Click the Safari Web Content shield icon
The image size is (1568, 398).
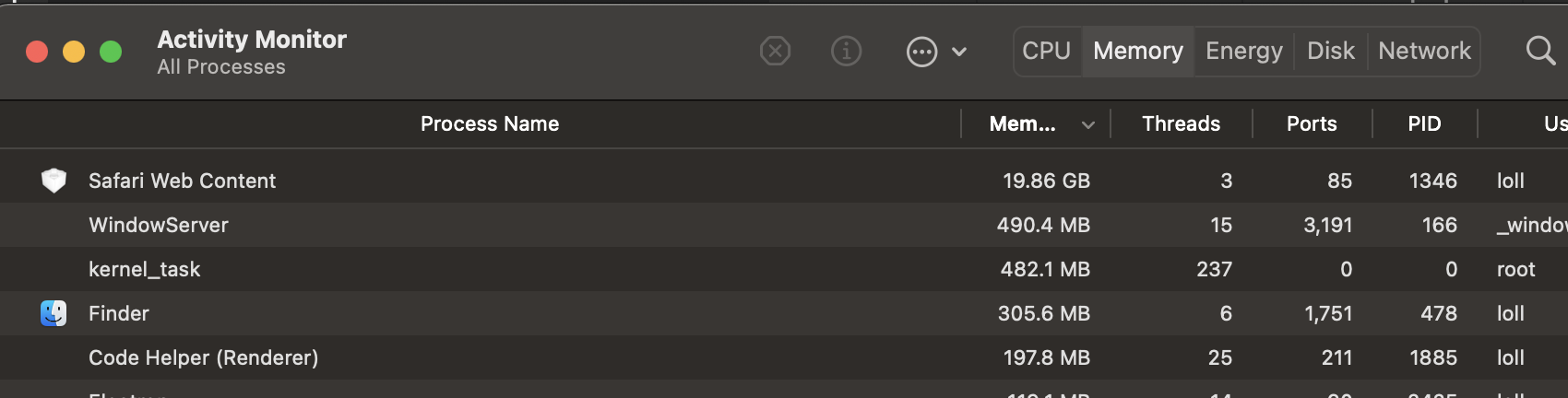click(x=53, y=181)
